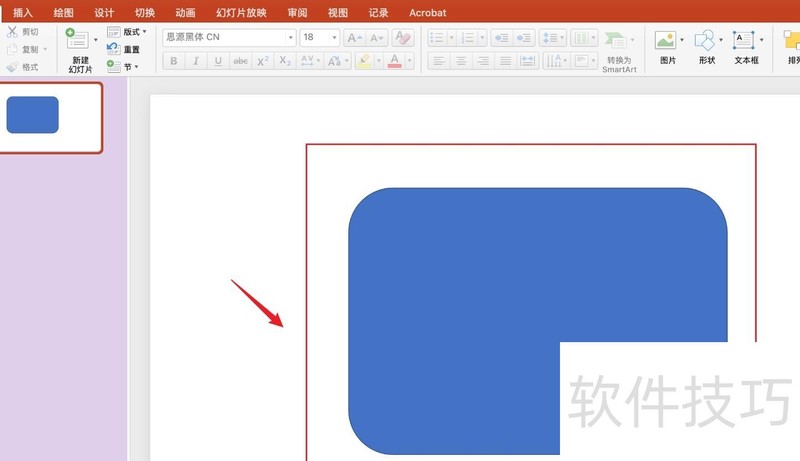
Task: Expand the highlight color dropdown arrow
Action: click(x=379, y=61)
